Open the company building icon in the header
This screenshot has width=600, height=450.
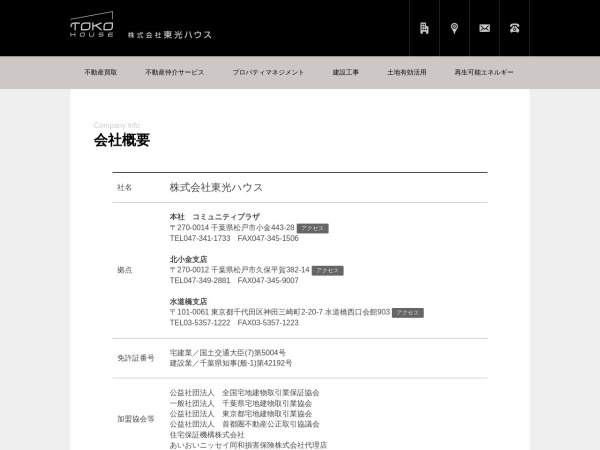424,28
